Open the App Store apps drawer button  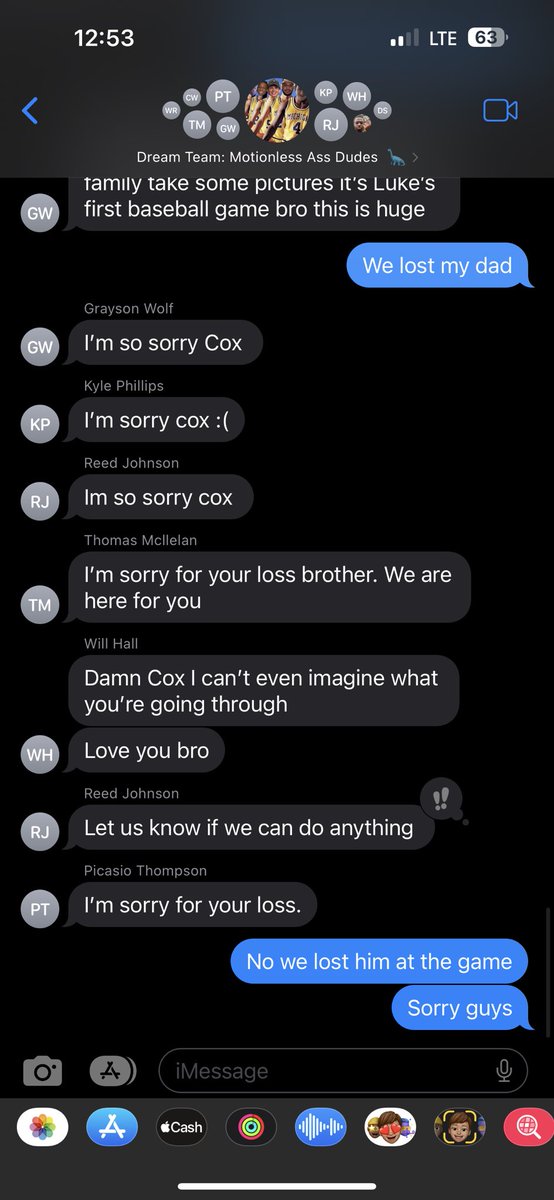point(113,1071)
